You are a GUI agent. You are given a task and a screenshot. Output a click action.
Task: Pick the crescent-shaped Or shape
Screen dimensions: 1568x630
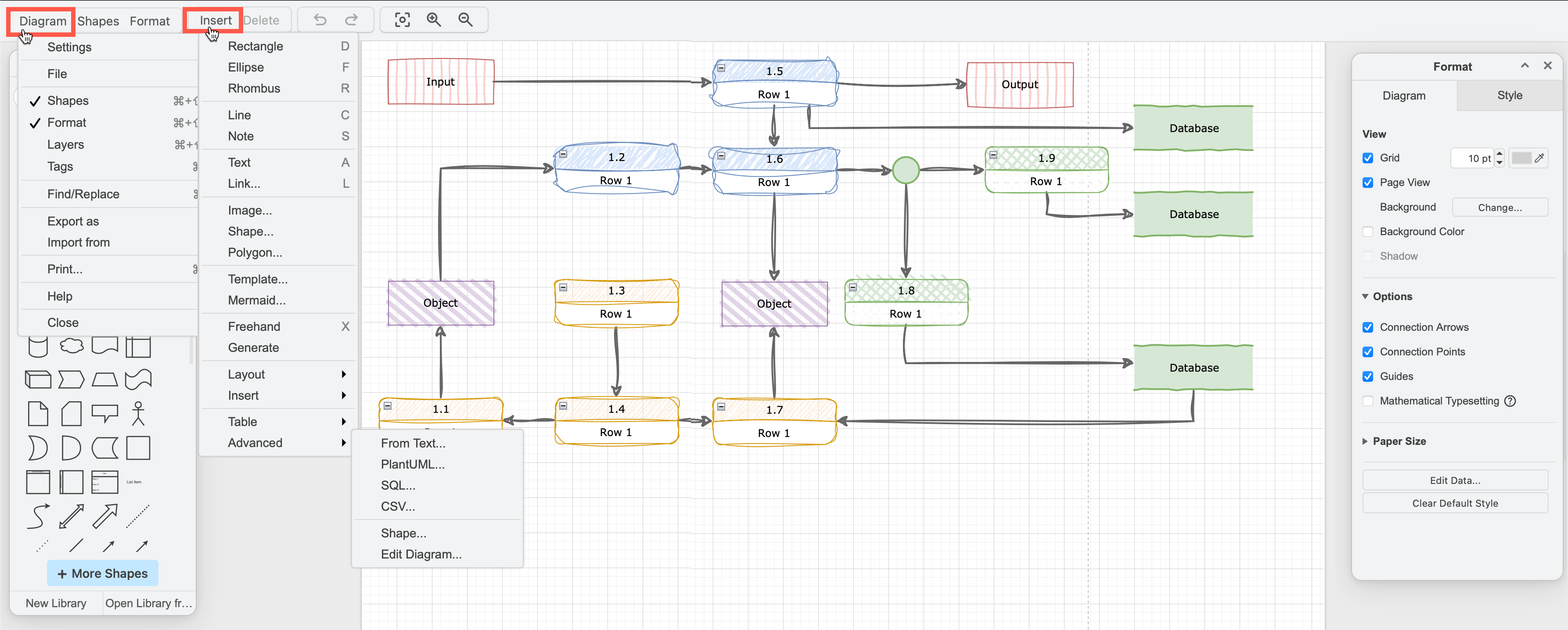(x=38, y=448)
